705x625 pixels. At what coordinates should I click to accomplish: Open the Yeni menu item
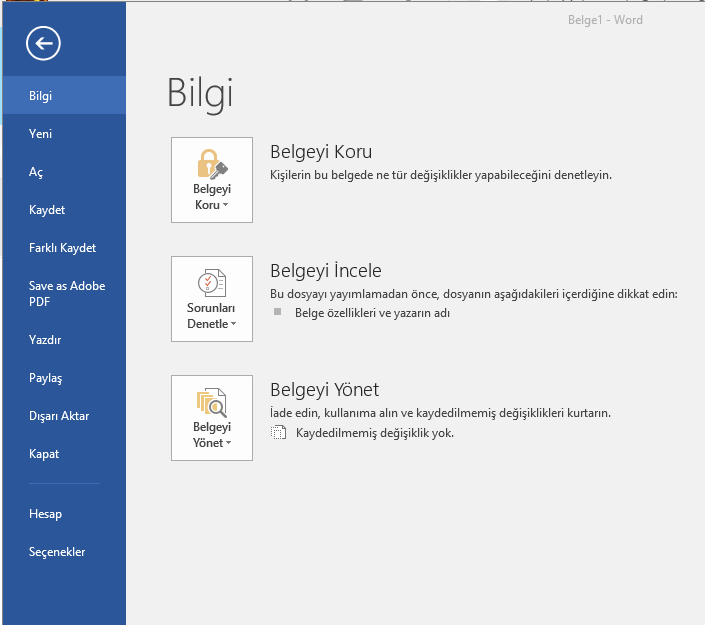click(64, 134)
